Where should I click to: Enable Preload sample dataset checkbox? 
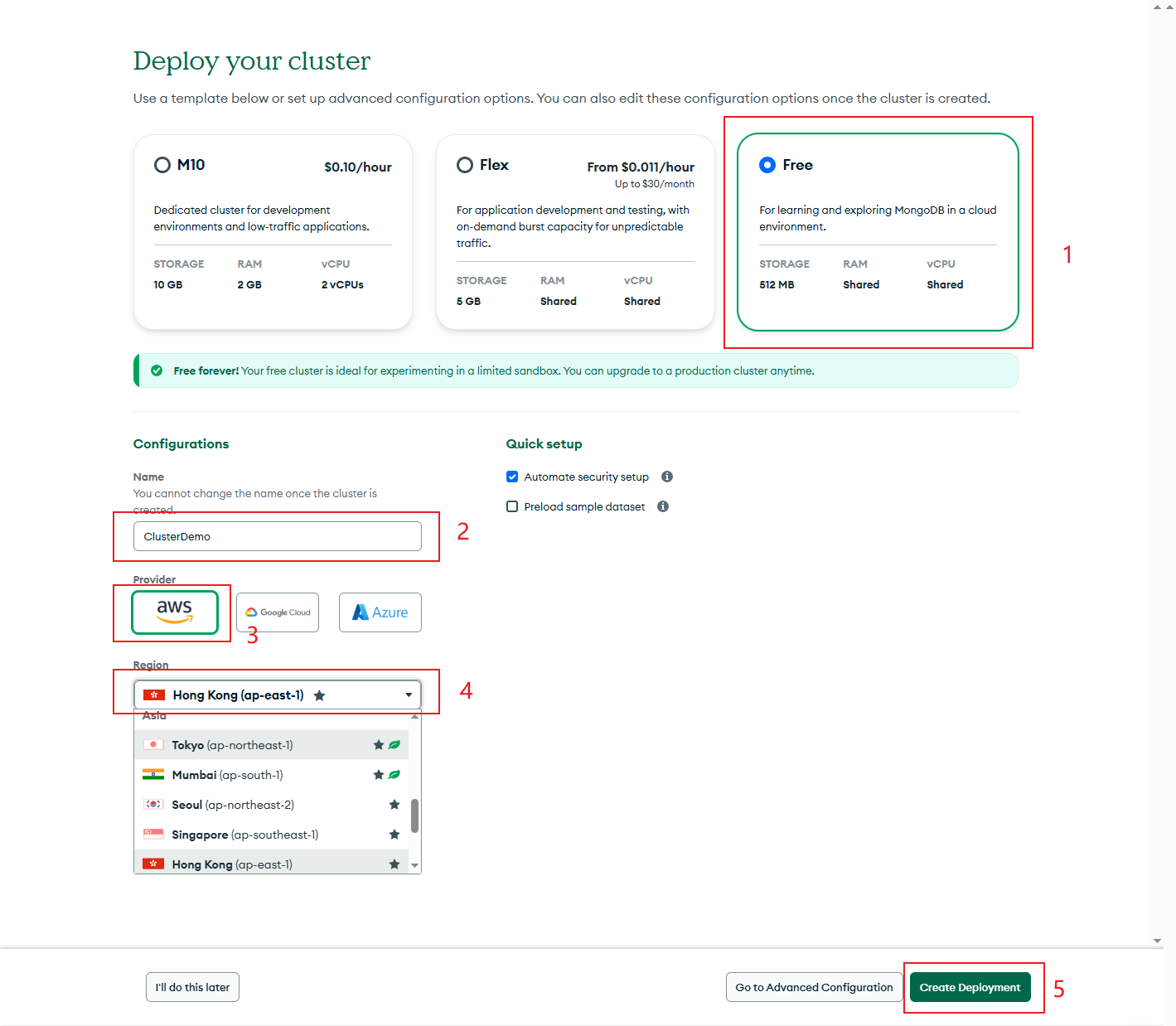coord(512,506)
